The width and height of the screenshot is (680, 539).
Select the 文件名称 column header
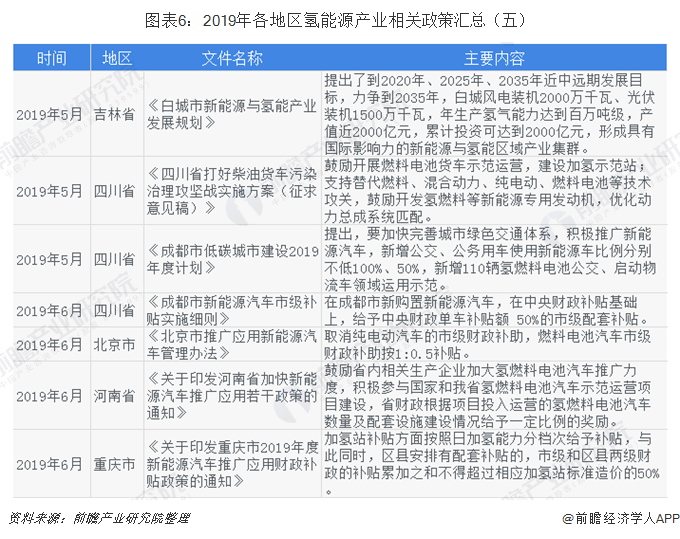click(232, 58)
